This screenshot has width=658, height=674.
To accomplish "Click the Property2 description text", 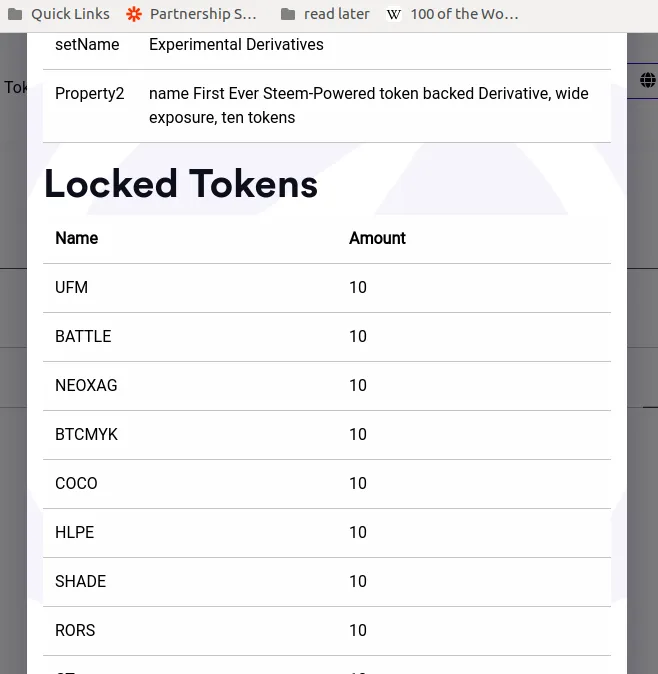I will (368, 105).
